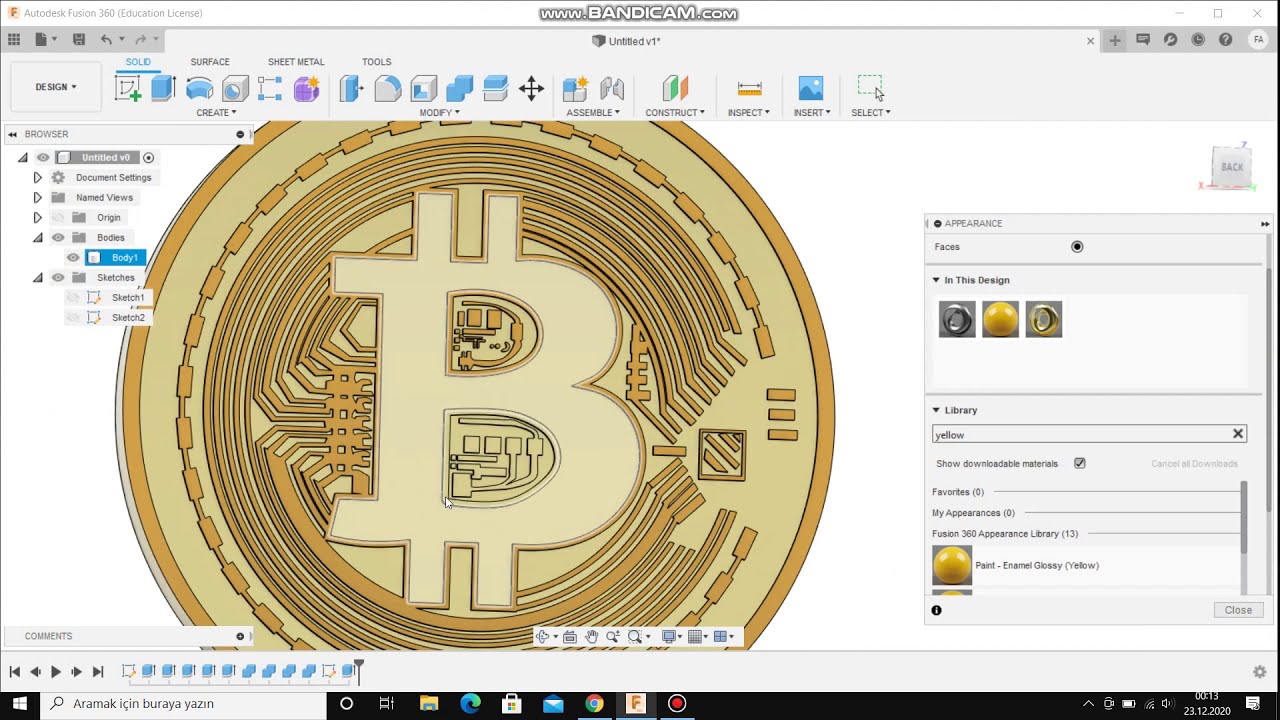Select the Revolve tool
The width and height of the screenshot is (1280, 720).
(x=199, y=88)
